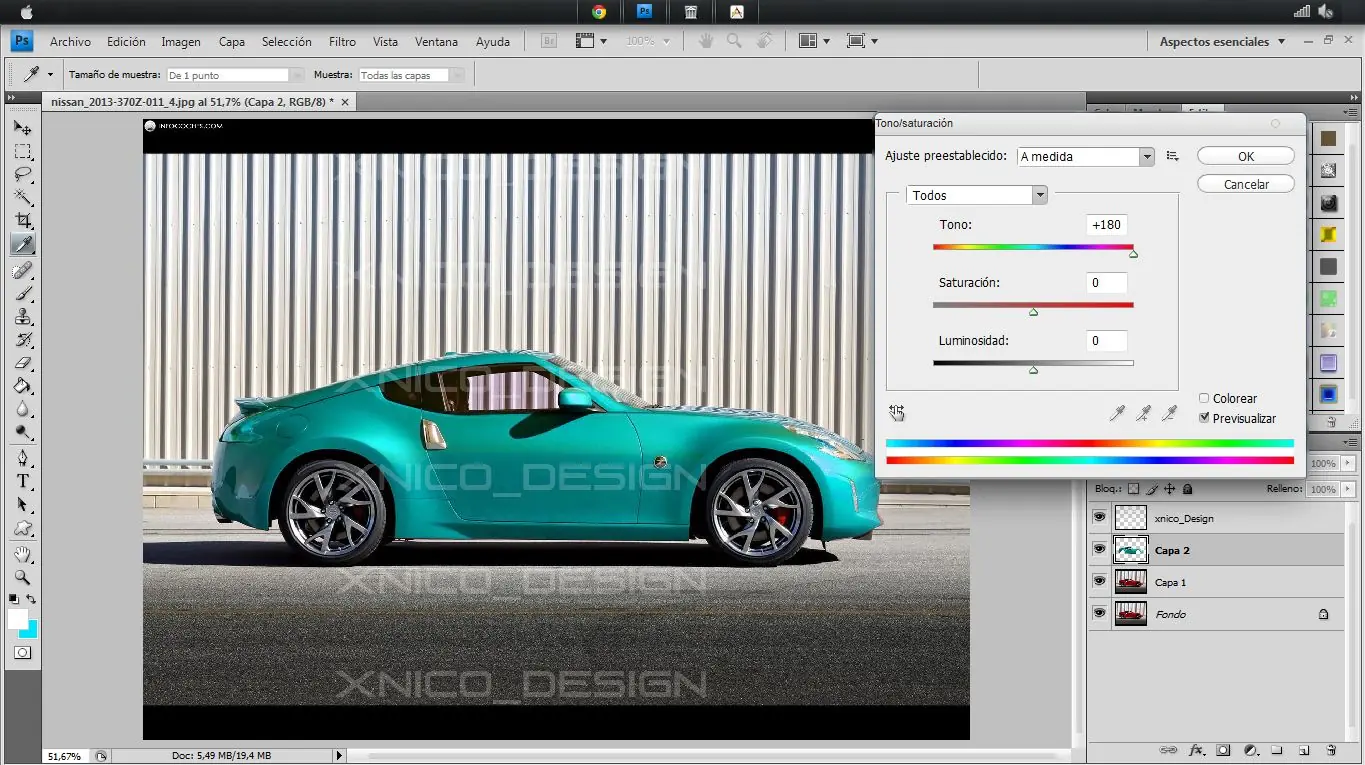Open Tamaño de muestra dropdown
The height and width of the screenshot is (765, 1365).
(235, 75)
